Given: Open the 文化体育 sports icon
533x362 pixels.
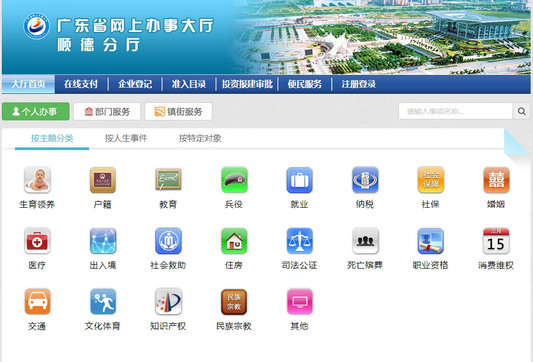Looking at the screenshot, I should (103, 301).
